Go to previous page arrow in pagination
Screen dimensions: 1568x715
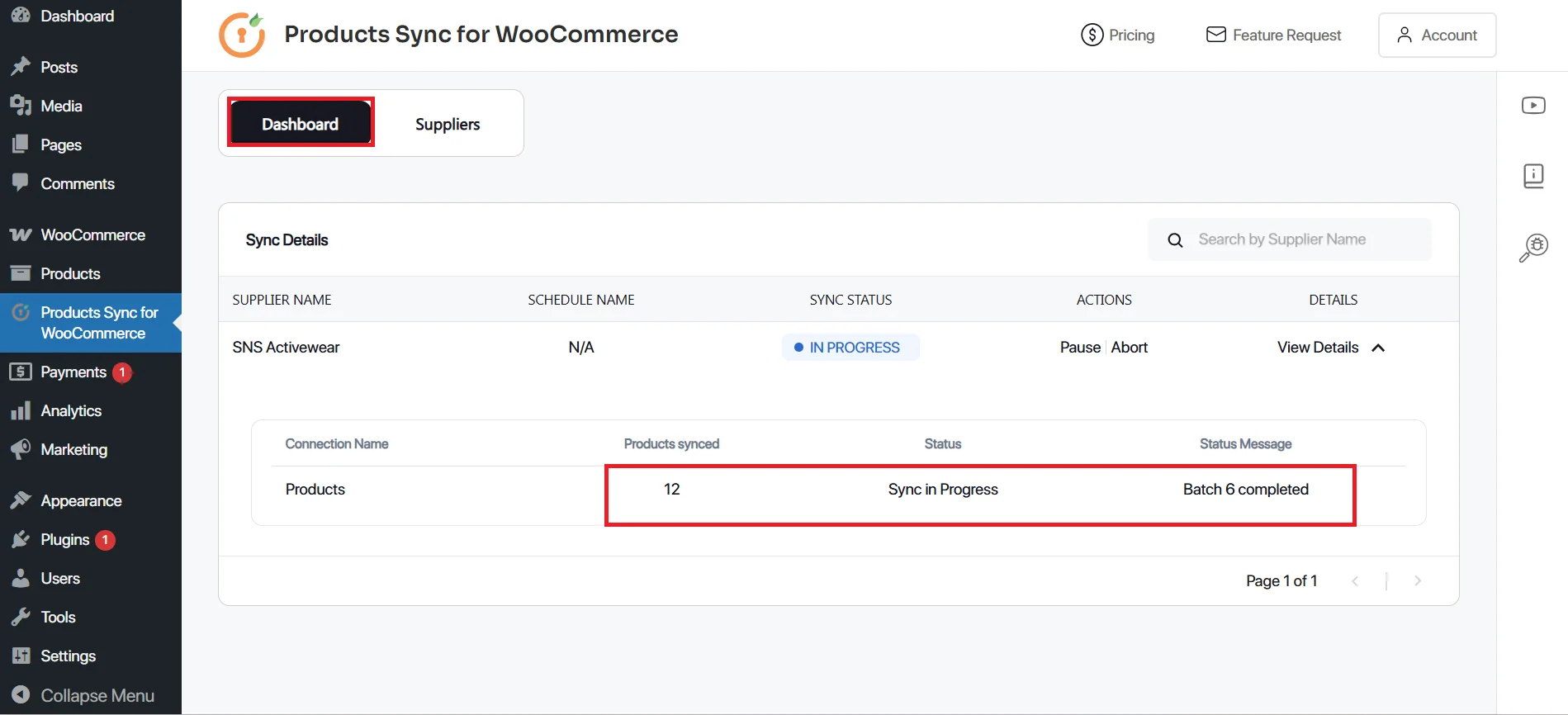pos(1355,581)
